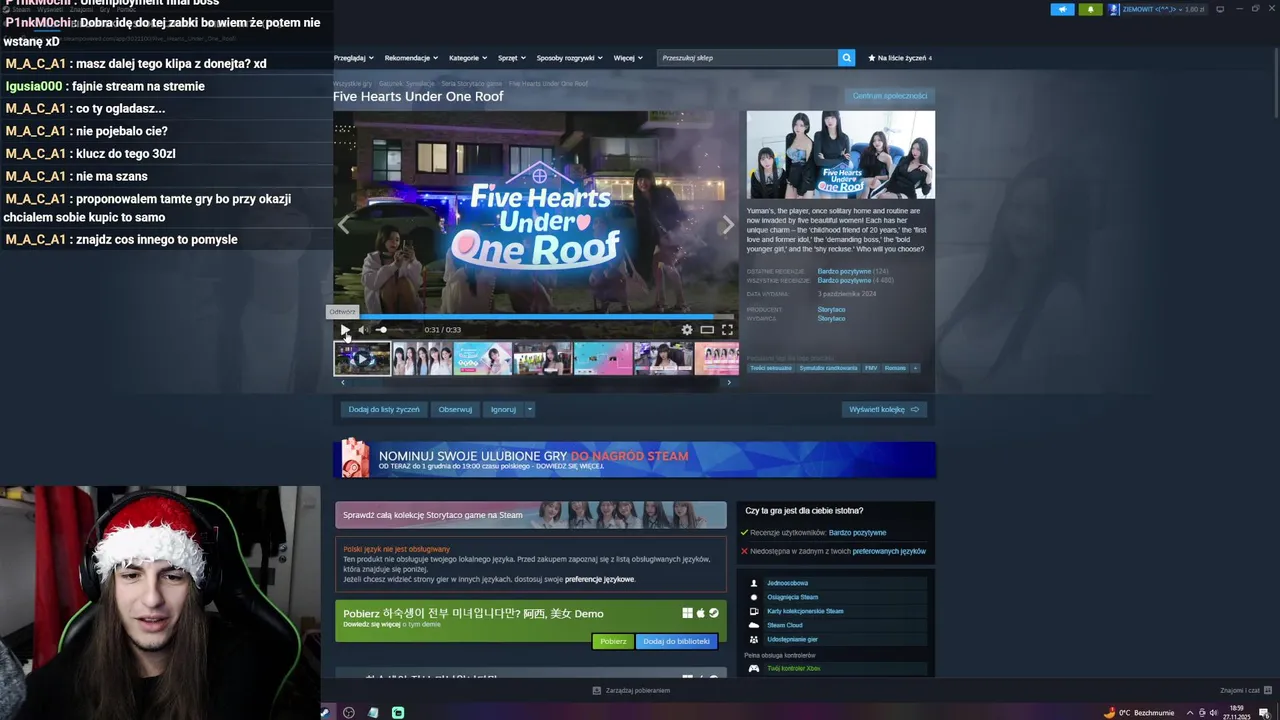The image size is (1280, 720).
Task: Select the four girls screenshot thumbnail
Action: coord(422,358)
